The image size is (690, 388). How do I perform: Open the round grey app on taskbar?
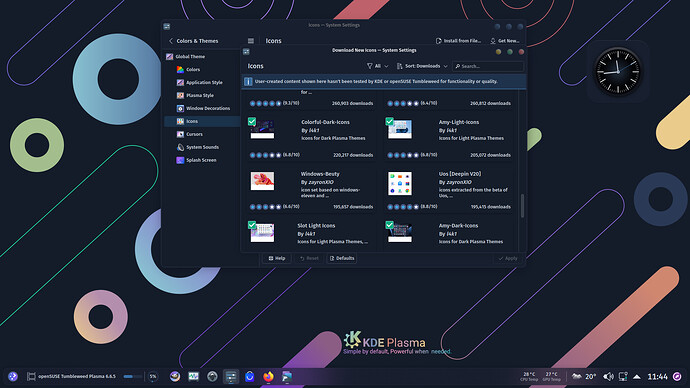pos(212,377)
